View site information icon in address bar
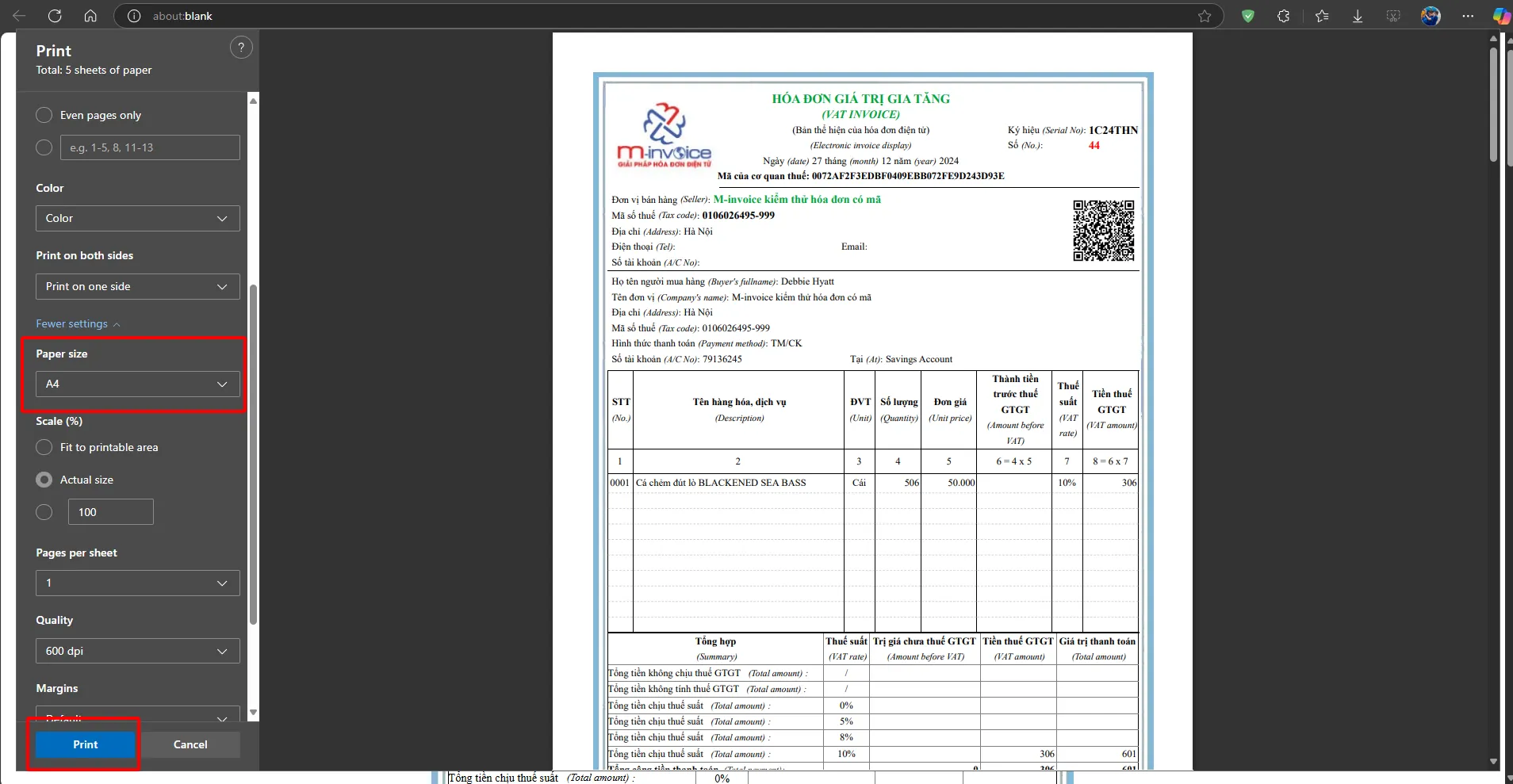Viewport: 1513px width, 784px height. [134, 16]
